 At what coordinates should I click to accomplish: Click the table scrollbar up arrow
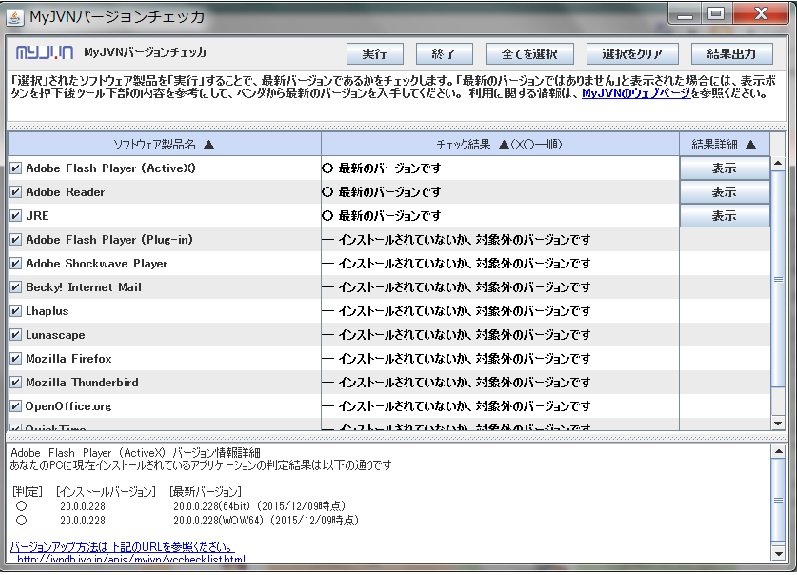click(778, 163)
